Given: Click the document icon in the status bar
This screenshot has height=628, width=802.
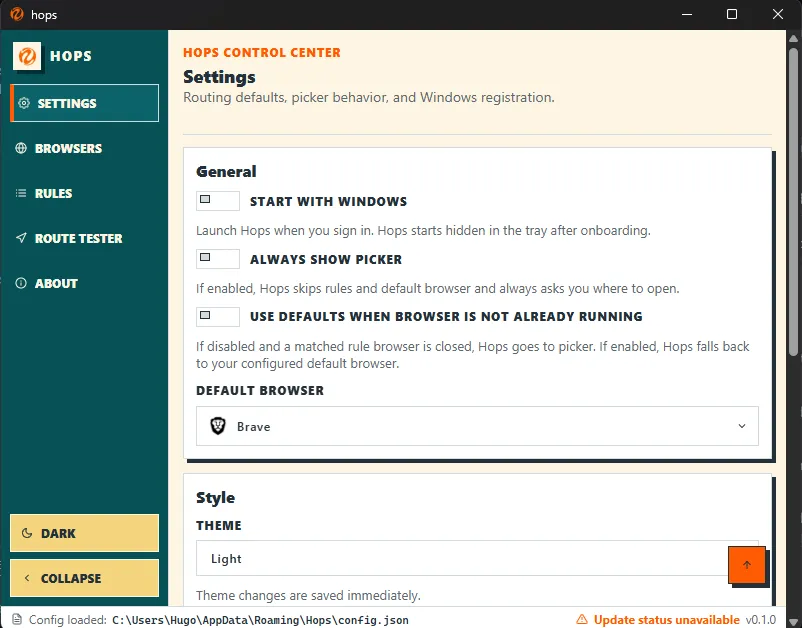Looking at the screenshot, I should click(16, 619).
